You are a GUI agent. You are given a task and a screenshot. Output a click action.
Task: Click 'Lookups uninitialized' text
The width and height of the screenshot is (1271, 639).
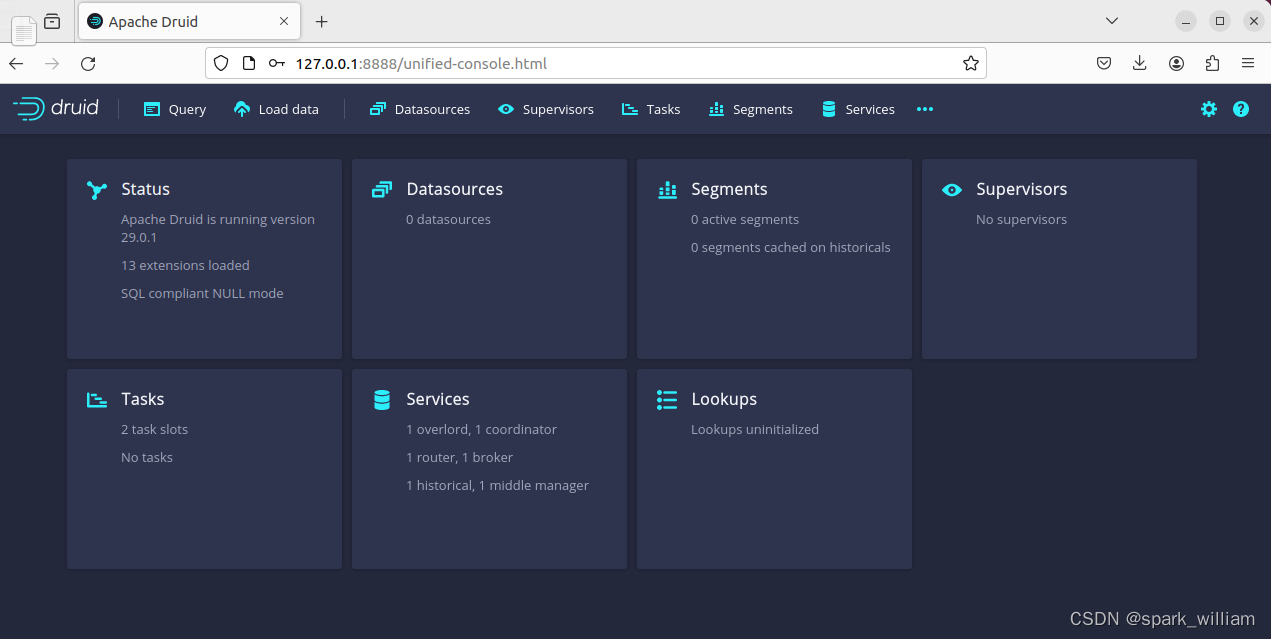click(x=755, y=429)
